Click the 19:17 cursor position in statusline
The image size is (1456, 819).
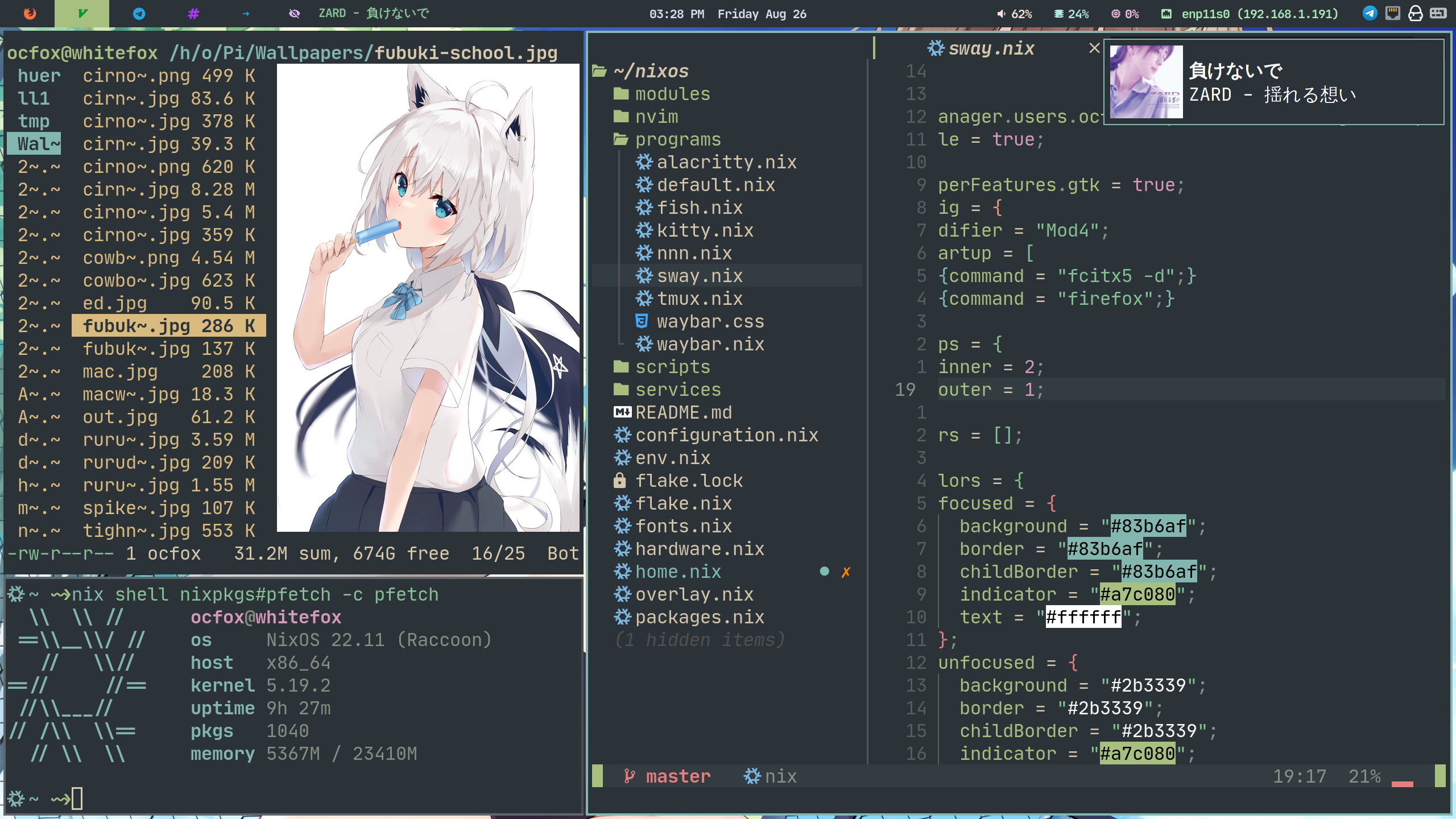(1299, 776)
